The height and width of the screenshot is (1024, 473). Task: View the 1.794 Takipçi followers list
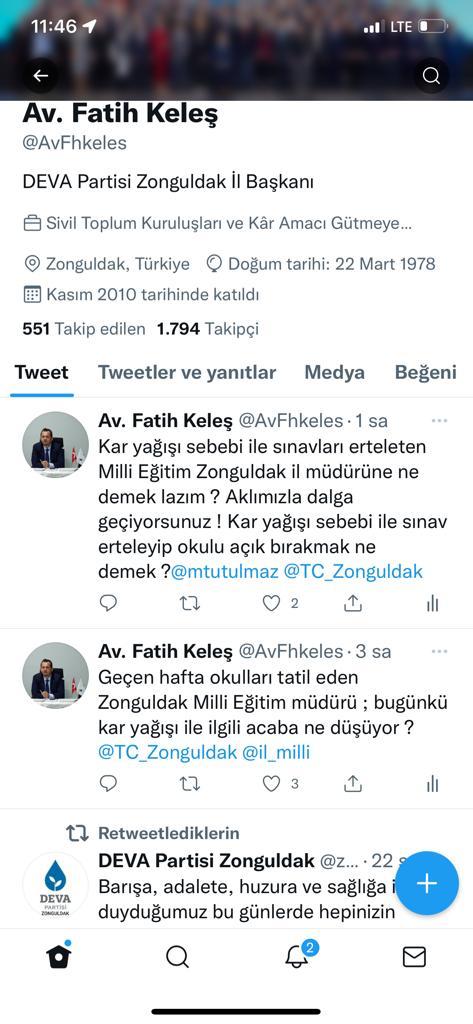(207, 328)
